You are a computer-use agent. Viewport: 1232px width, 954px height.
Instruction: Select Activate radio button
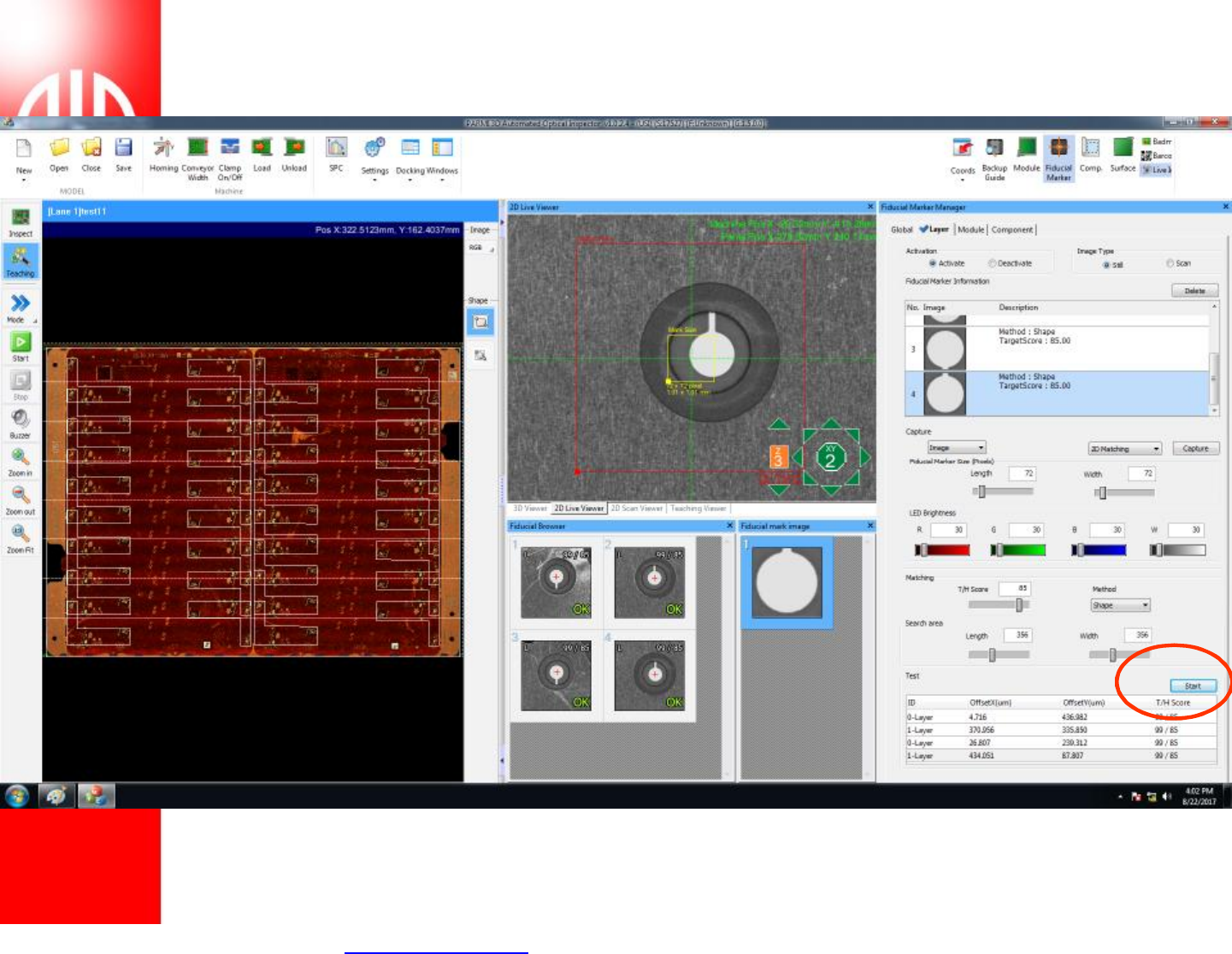click(933, 263)
